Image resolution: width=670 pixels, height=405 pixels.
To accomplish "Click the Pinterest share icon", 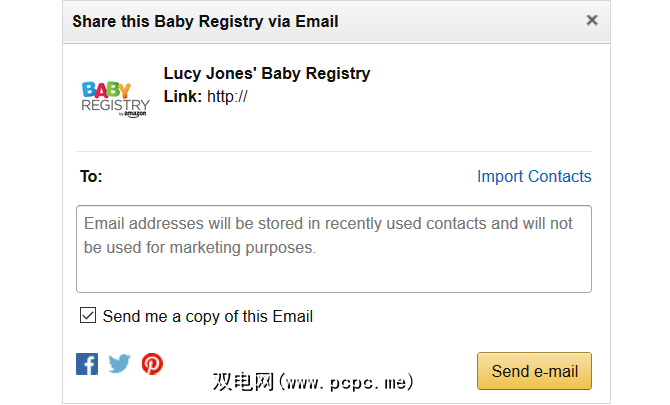I will (x=152, y=364).
